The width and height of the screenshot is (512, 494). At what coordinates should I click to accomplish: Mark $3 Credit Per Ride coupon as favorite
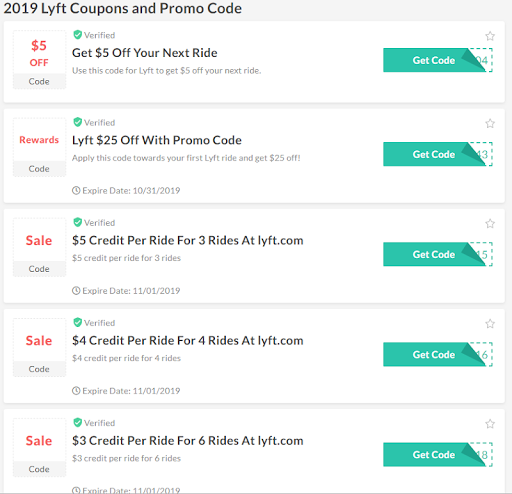pos(490,424)
